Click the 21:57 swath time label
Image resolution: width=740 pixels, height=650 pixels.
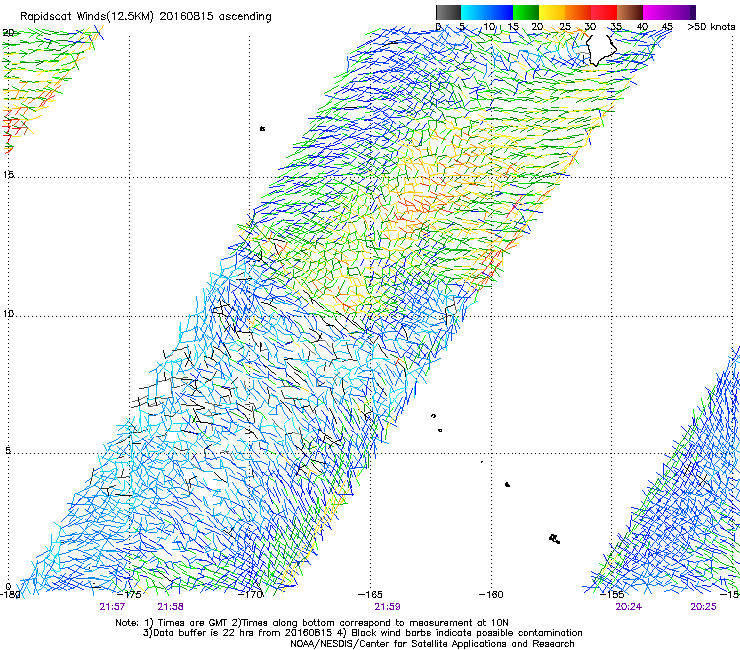pos(112,607)
